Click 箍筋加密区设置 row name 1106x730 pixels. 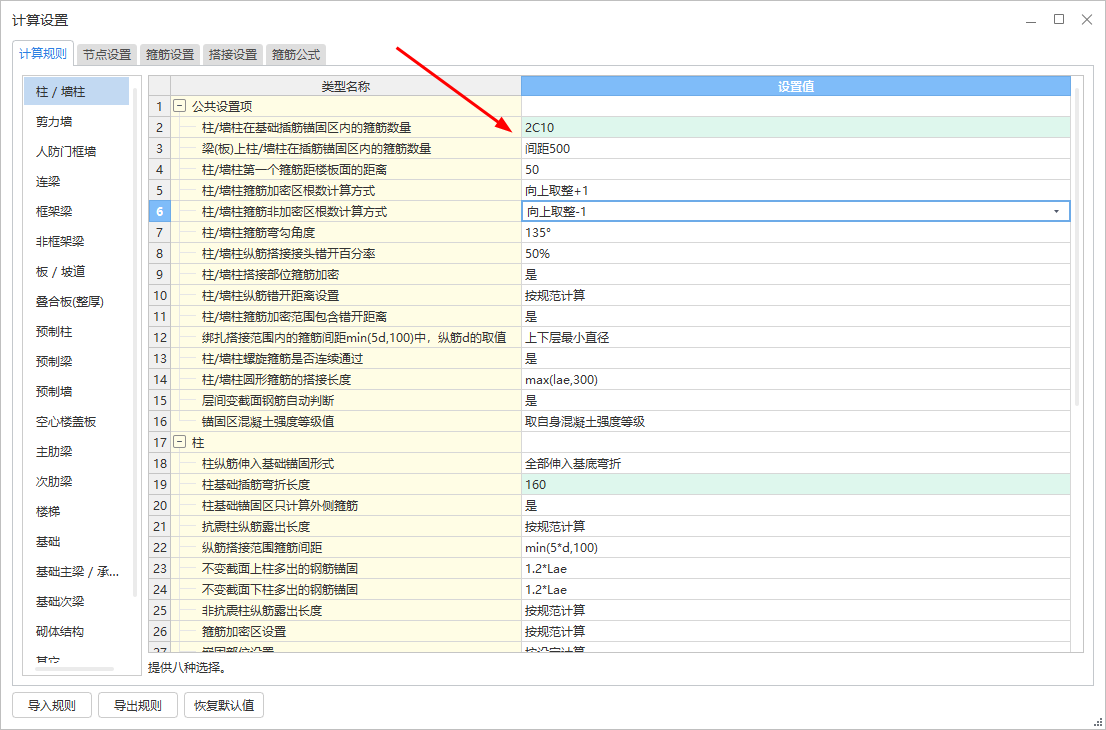[x=244, y=631]
